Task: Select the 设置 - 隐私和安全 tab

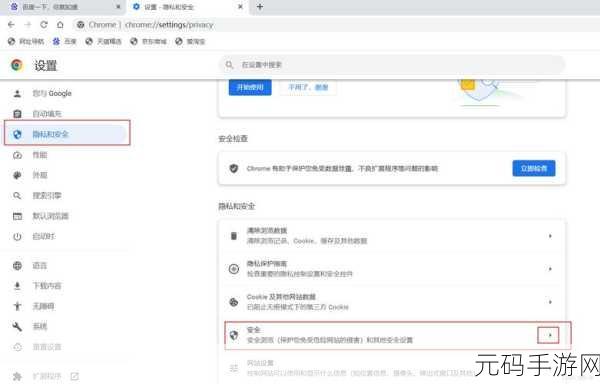Action: (x=188, y=7)
